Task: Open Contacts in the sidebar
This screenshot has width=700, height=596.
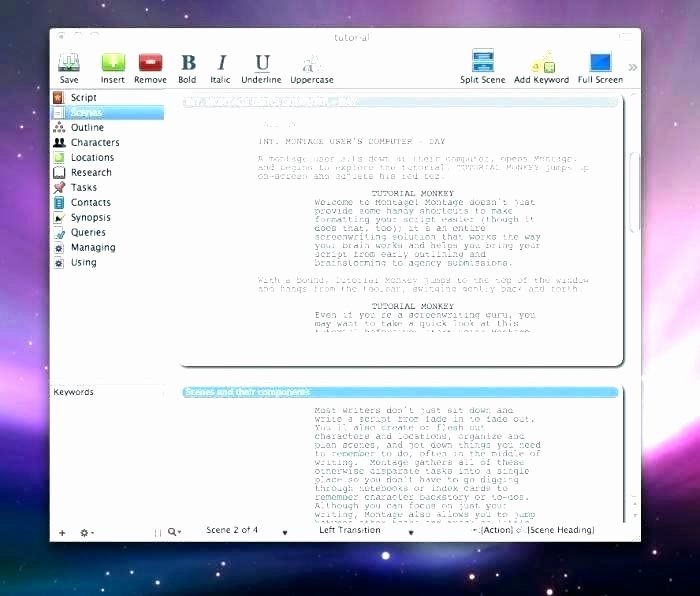Action: pos(107,202)
